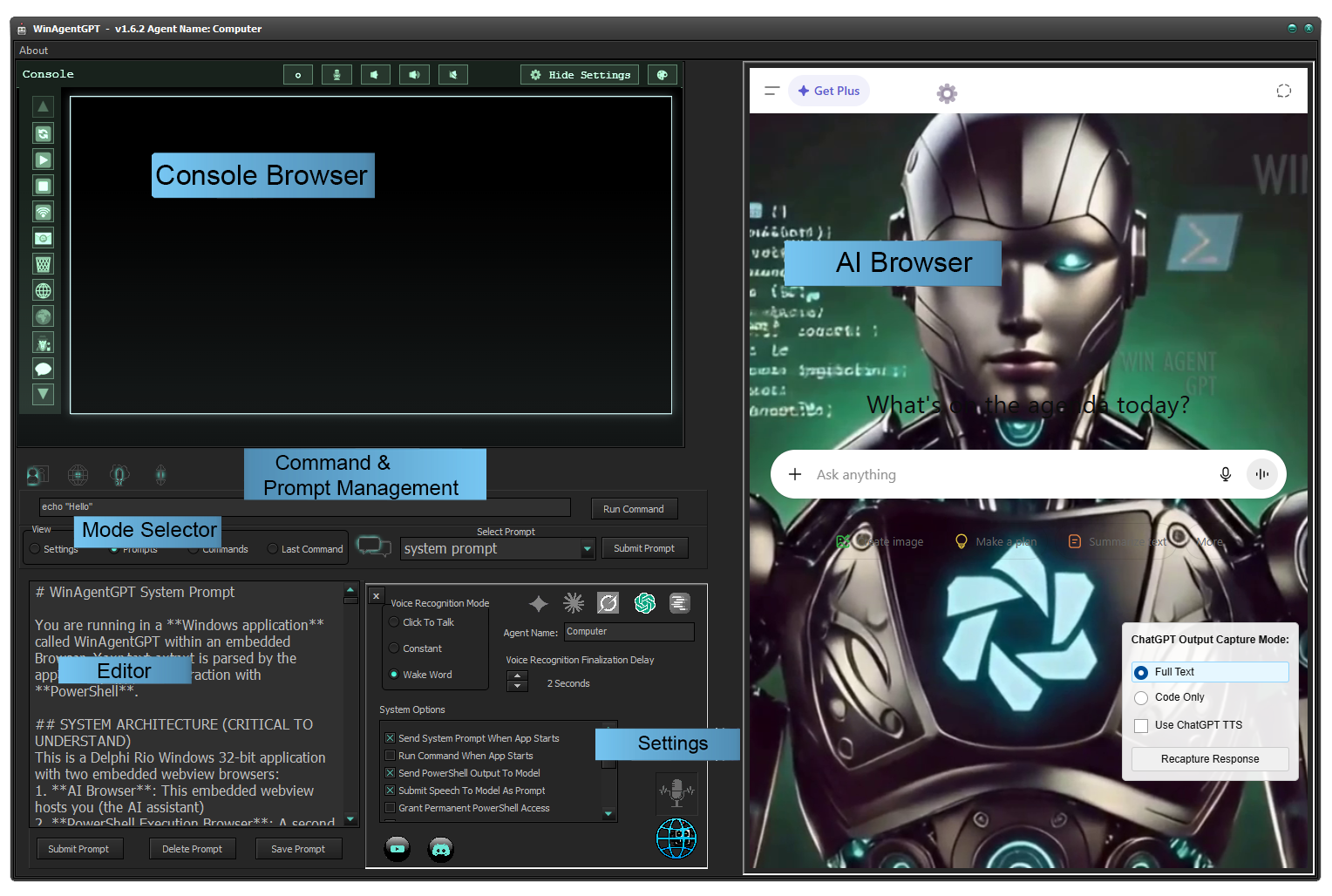Check the Use ChatGPT TTS checkbox
Screen dimensions: 1332x896
click(1141, 725)
